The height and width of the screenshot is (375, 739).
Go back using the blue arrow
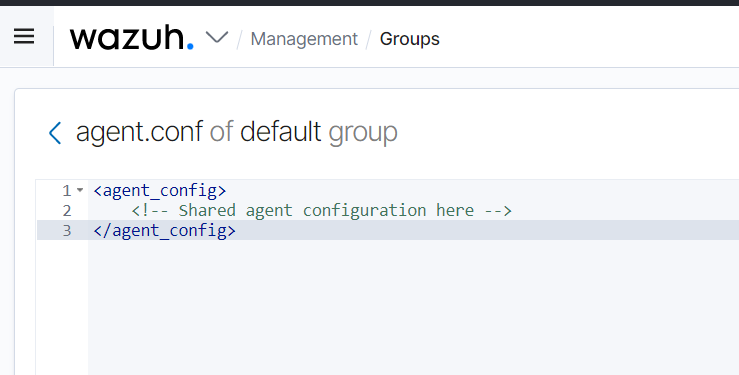(55, 133)
